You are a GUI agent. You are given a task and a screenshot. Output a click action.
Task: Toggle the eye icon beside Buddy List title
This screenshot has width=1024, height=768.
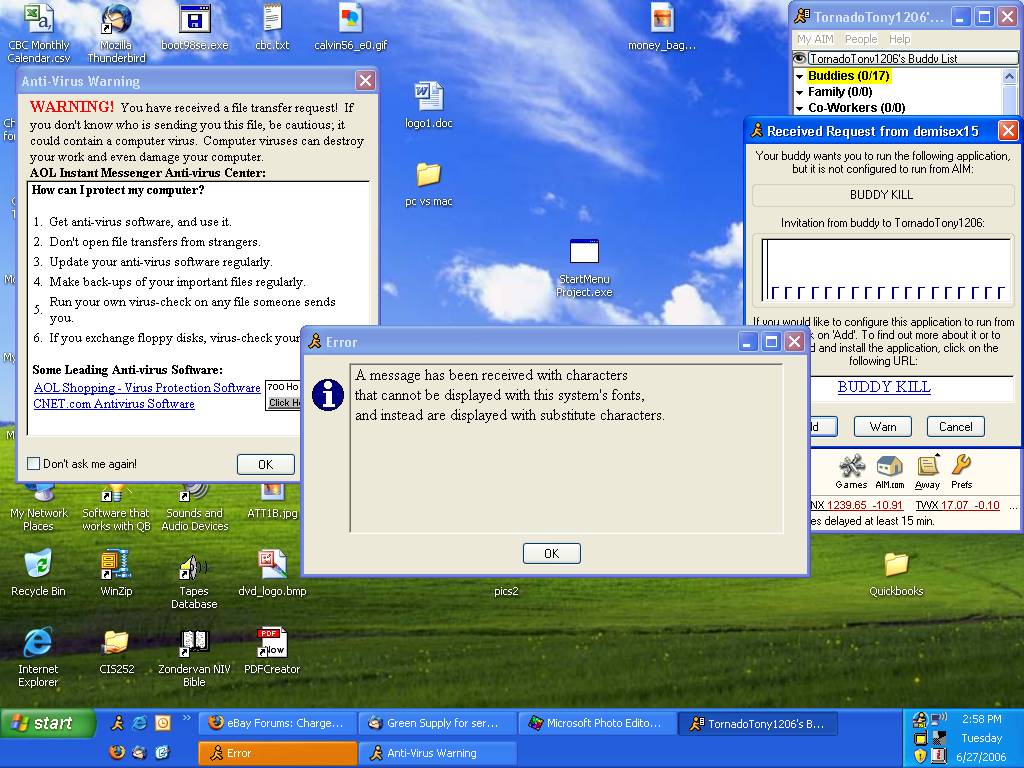800,59
